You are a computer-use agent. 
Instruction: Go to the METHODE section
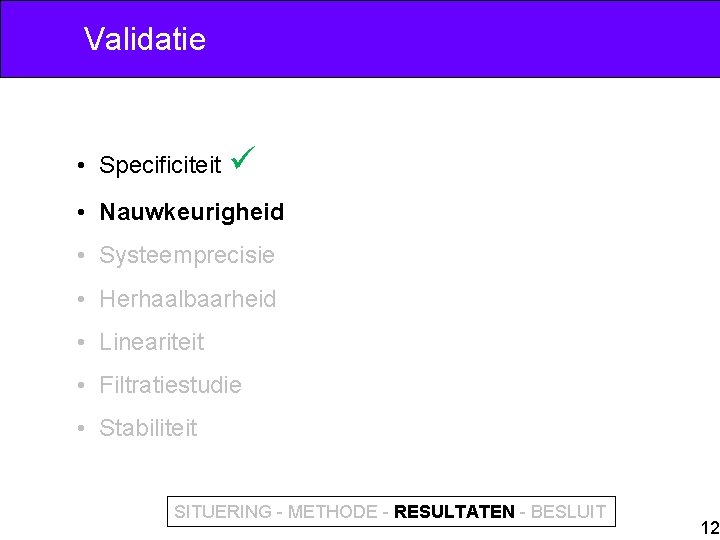click(x=332, y=512)
